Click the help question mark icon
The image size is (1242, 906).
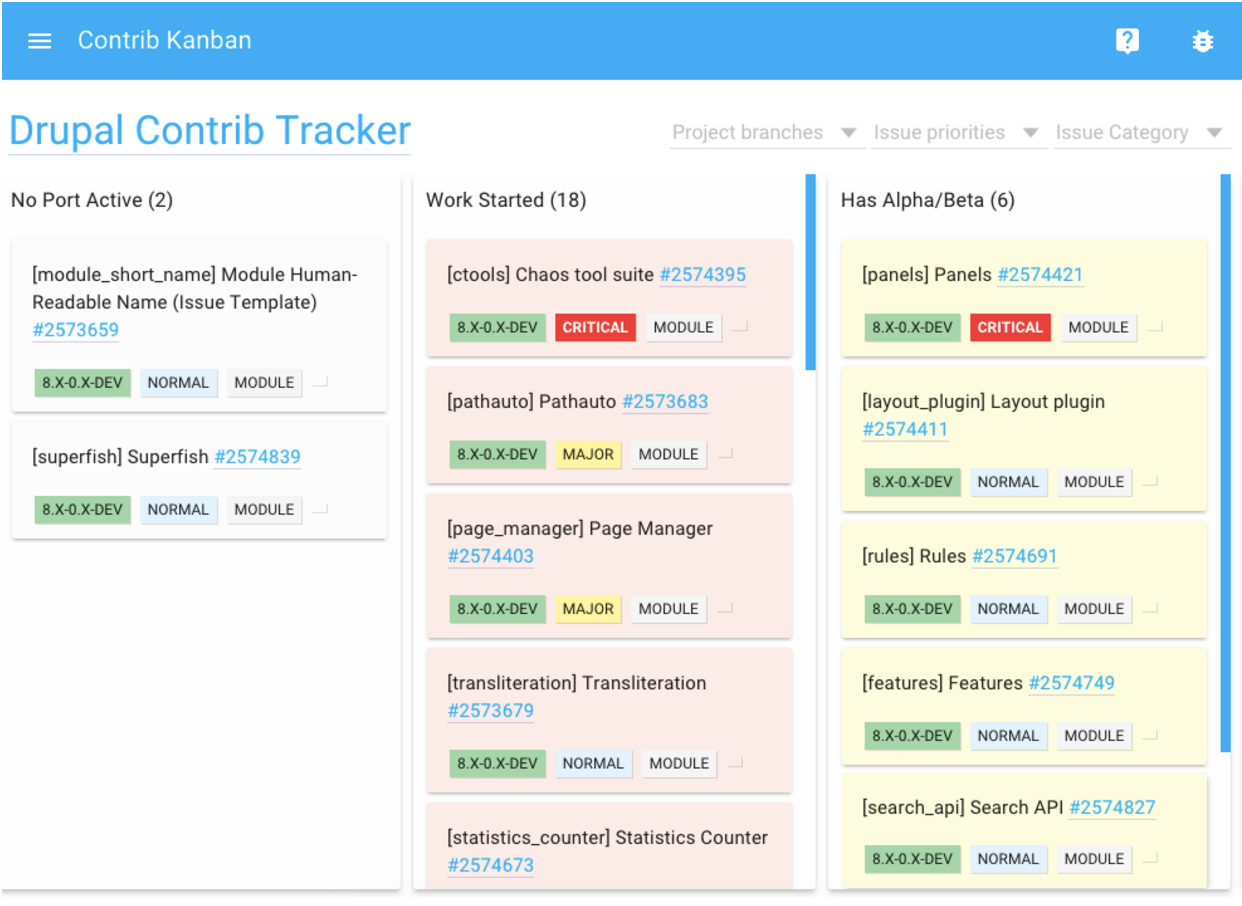pos(1127,41)
